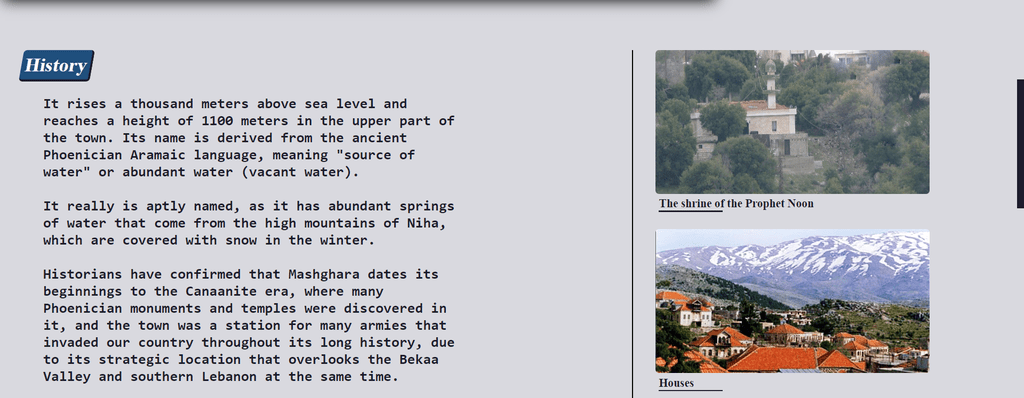Viewport: 1024px width, 398px height.
Task: Click the minaret in the shrine photo
Action: tap(771, 84)
